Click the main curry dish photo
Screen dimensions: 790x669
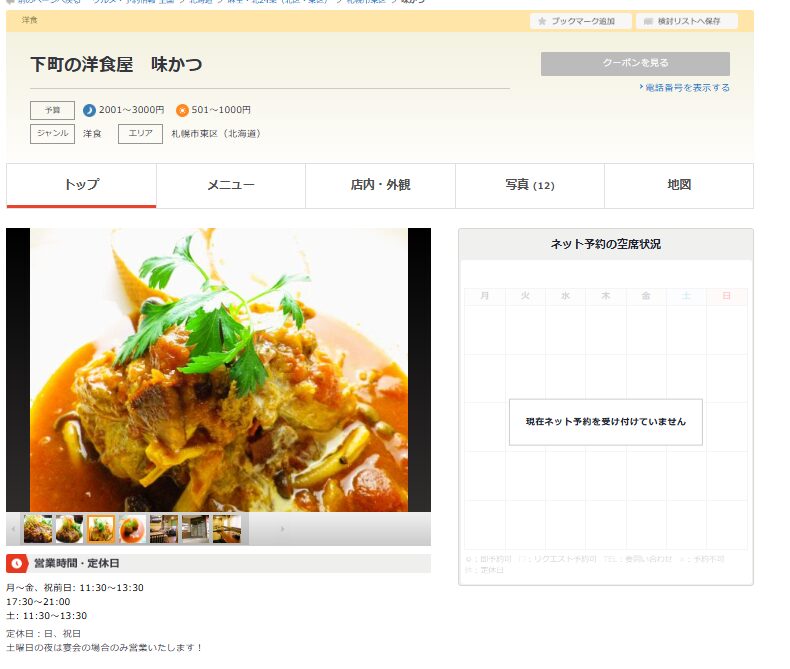219,370
